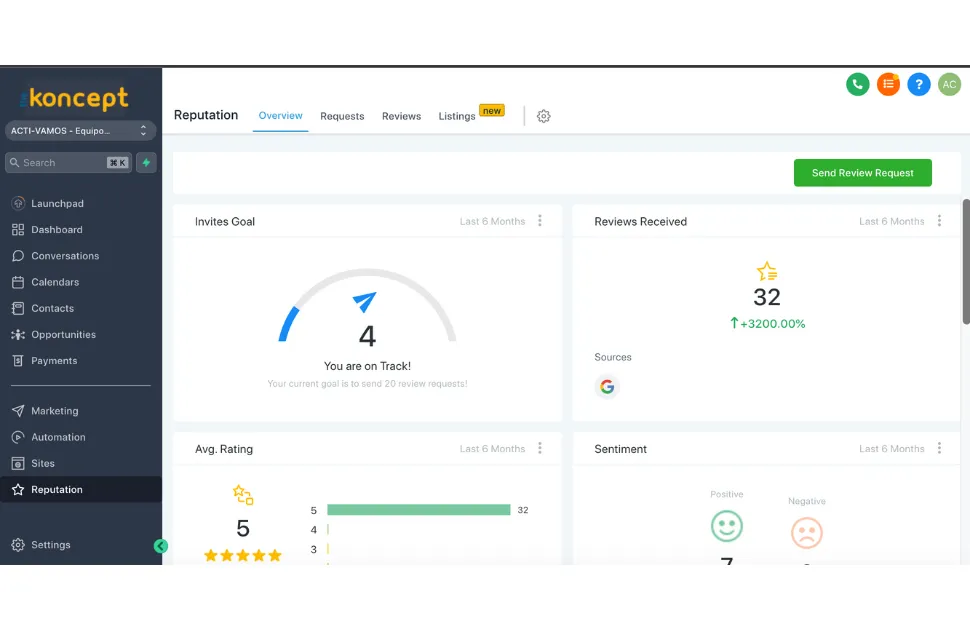This screenshot has width=970, height=630.
Task: Click in the sidebar Search field
Action: [x=68, y=163]
